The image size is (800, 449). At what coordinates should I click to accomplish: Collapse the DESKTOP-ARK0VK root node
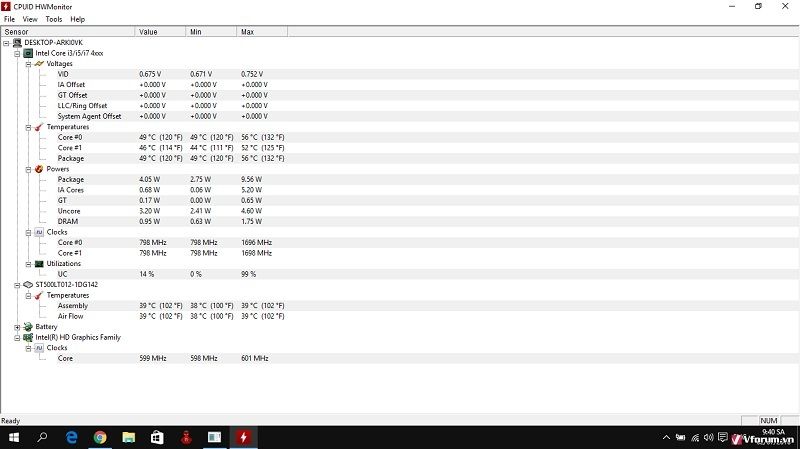[x=6, y=43]
